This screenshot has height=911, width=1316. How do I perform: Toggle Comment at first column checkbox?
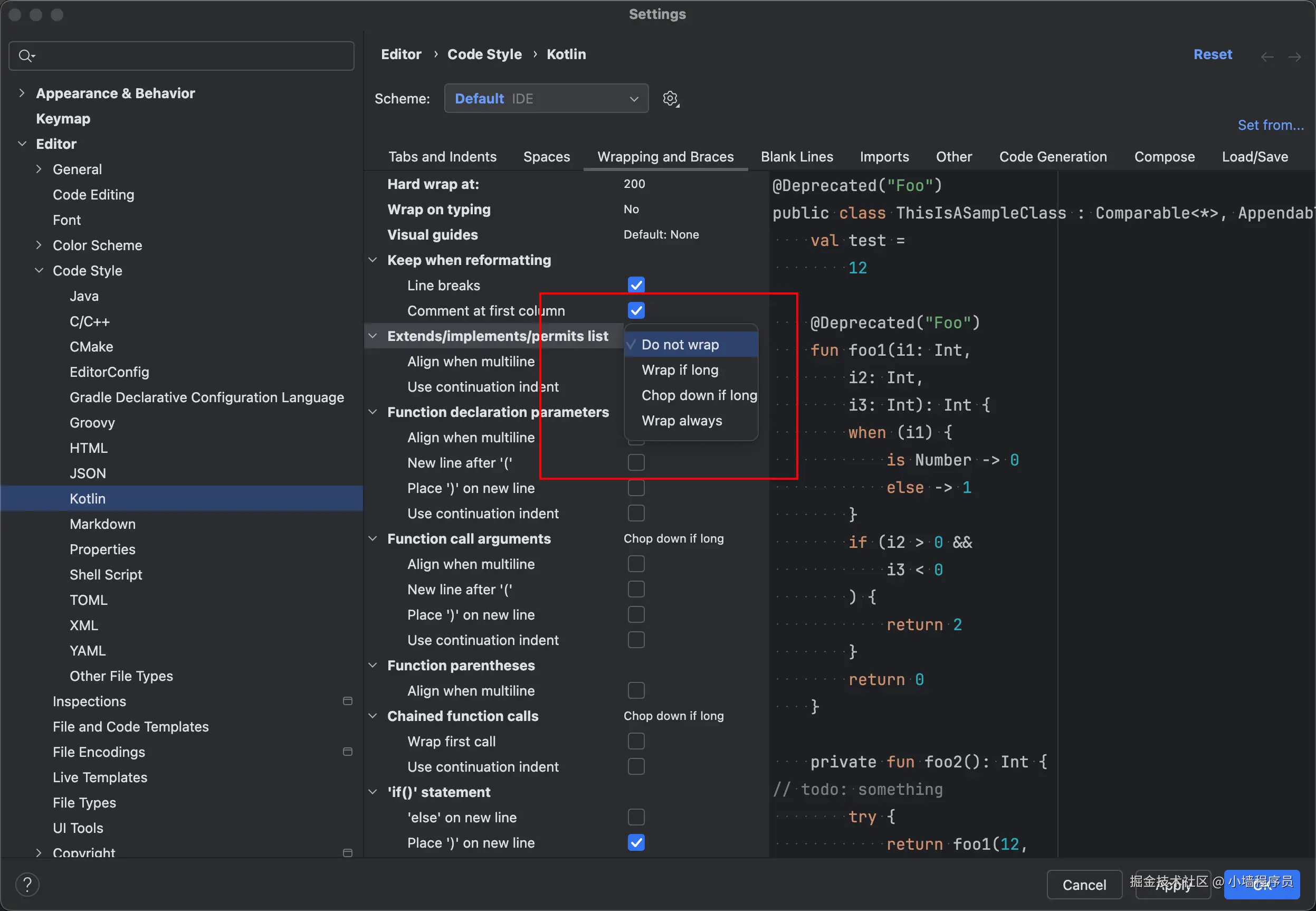click(x=636, y=310)
